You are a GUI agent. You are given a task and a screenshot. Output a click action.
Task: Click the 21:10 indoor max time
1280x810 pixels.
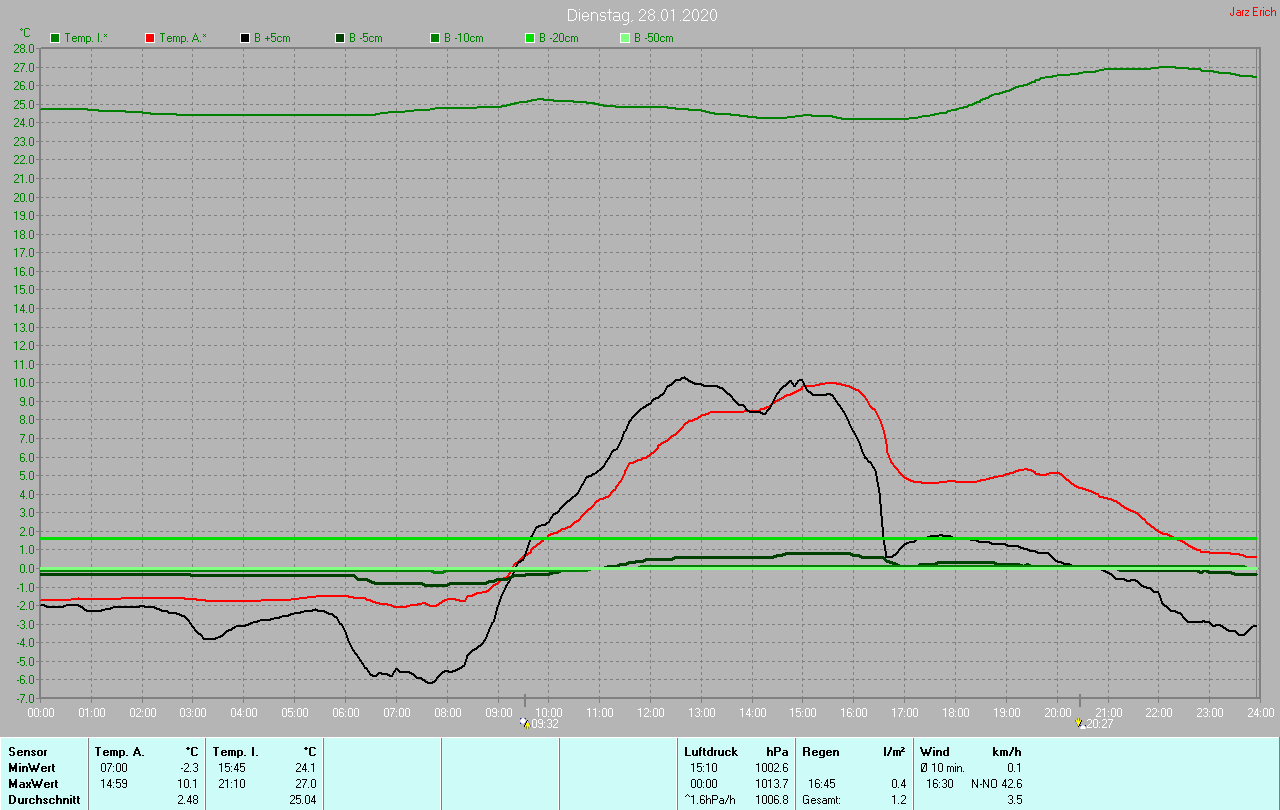[x=231, y=783]
